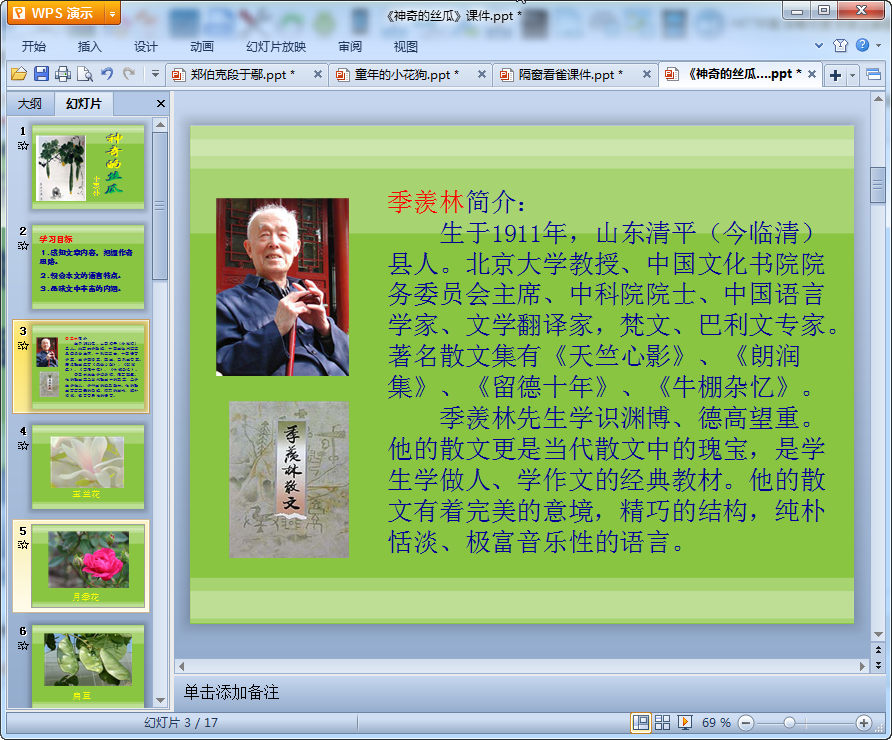Zoom out with the minus button
892x740 pixels.
(x=746, y=723)
